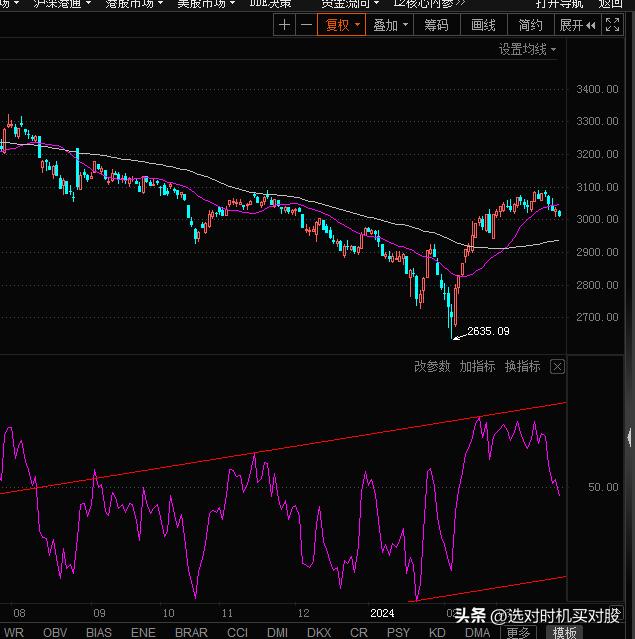Open the 港股市场 menu

[134, 4]
